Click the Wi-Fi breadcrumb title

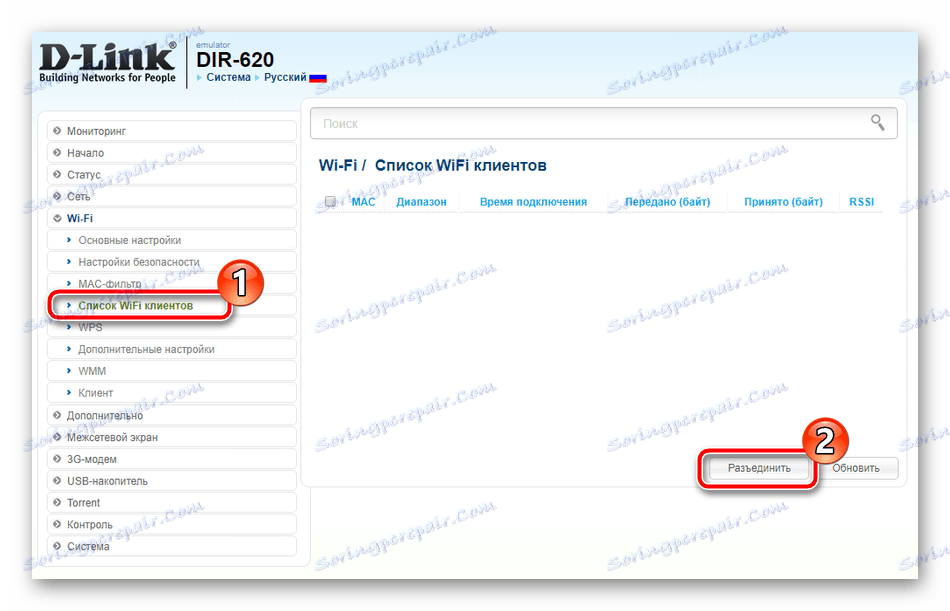(337, 165)
